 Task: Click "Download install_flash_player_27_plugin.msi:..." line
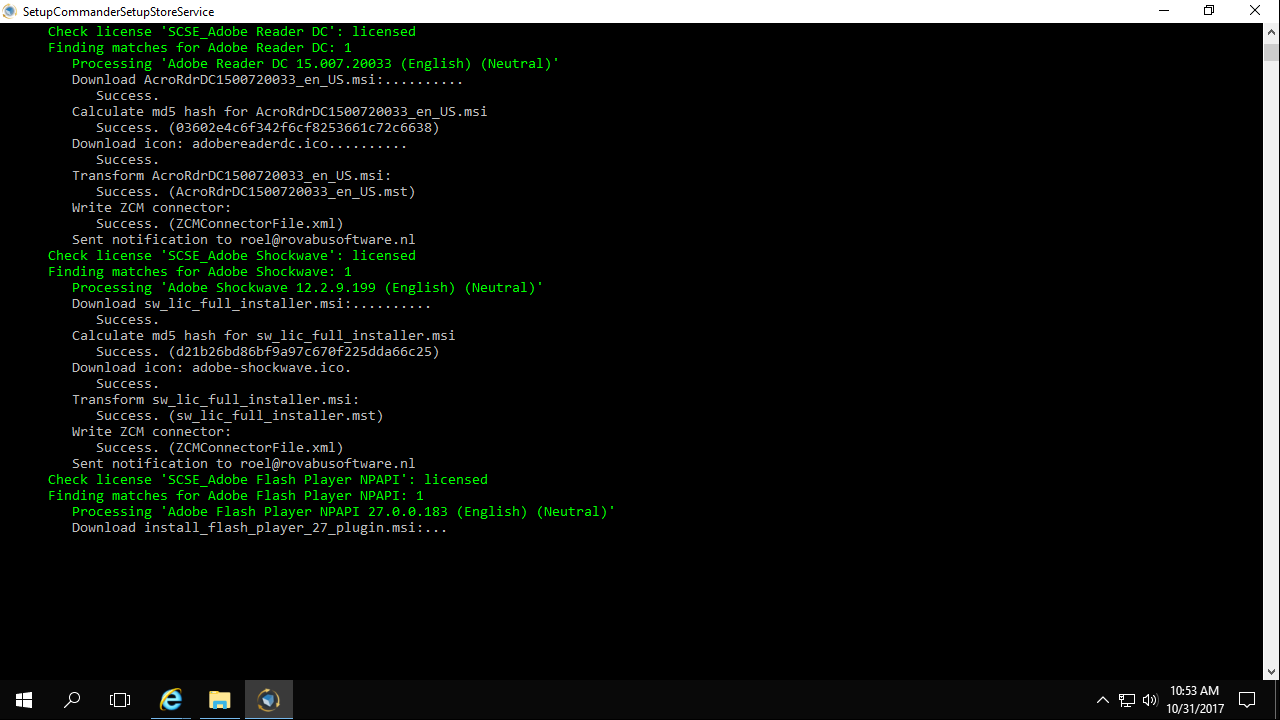tap(260, 528)
